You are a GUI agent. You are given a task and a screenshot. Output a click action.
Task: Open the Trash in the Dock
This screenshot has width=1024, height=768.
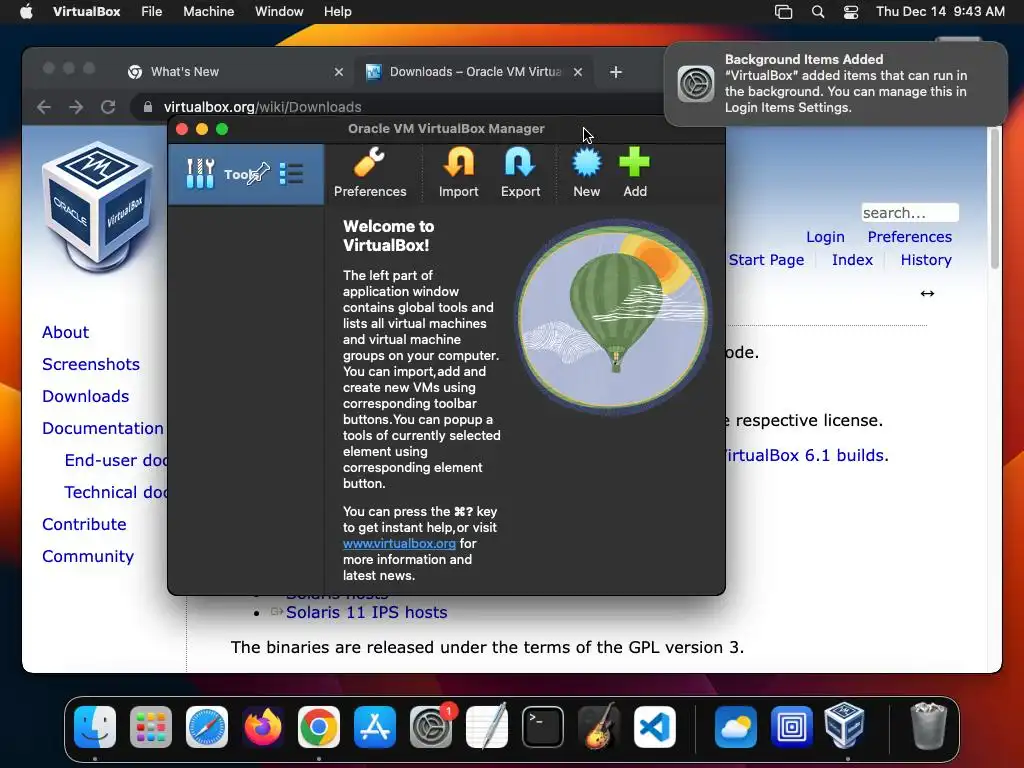928,726
